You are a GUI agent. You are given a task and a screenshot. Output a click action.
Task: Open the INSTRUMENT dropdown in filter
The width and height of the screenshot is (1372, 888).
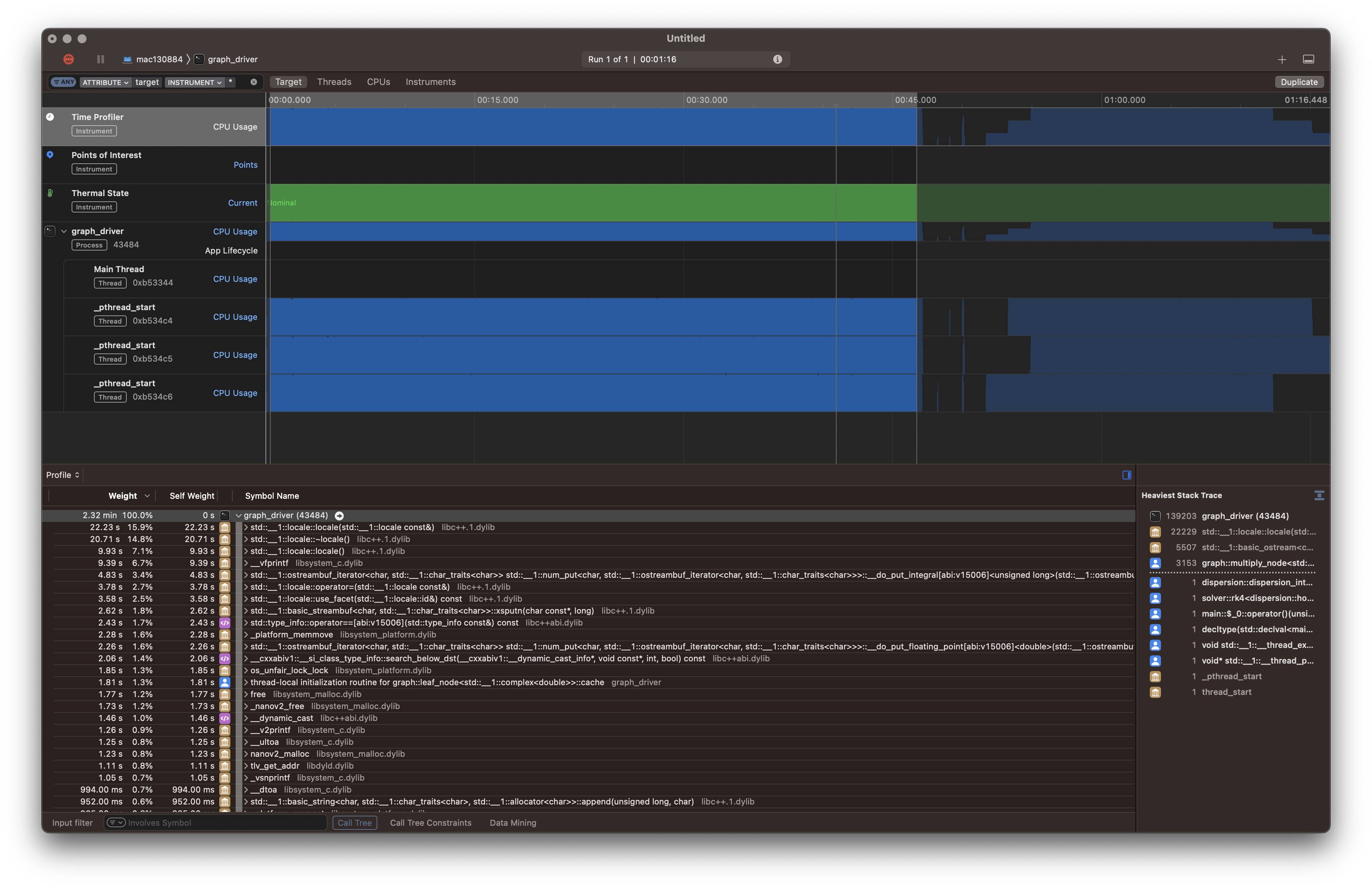pos(194,82)
